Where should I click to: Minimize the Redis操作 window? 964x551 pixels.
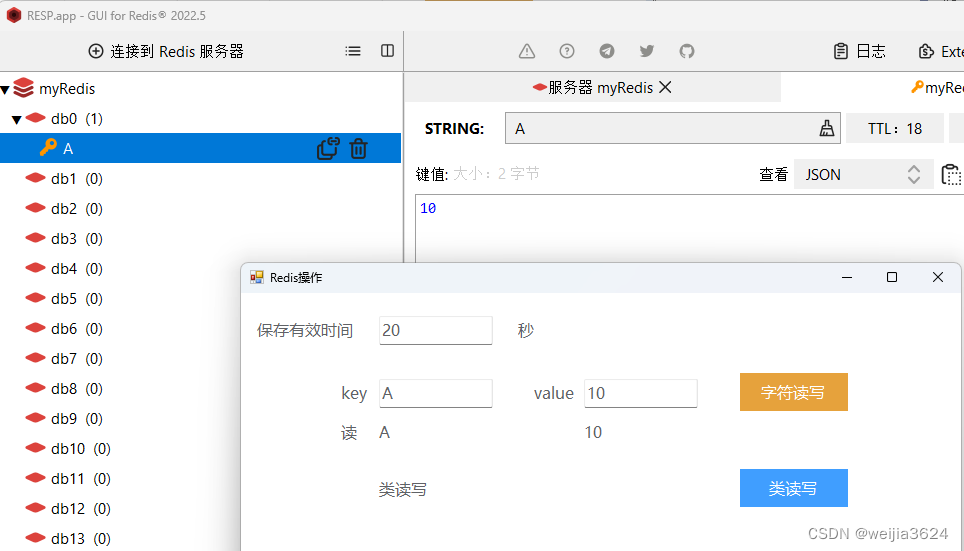(x=847, y=277)
